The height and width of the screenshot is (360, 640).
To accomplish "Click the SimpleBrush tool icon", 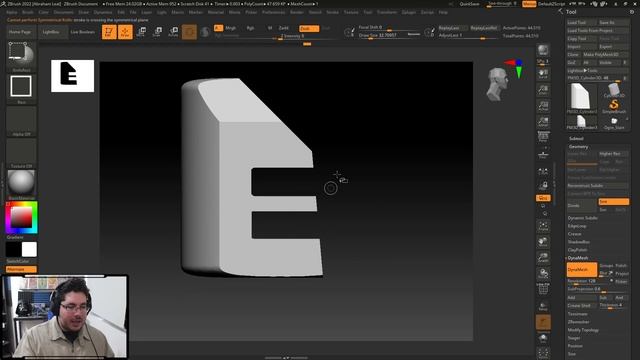I will pyautogui.click(x=614, y=106).
